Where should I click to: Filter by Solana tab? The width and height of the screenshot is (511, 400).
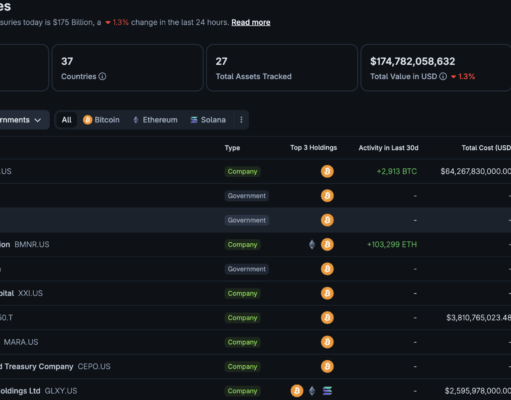208,120
